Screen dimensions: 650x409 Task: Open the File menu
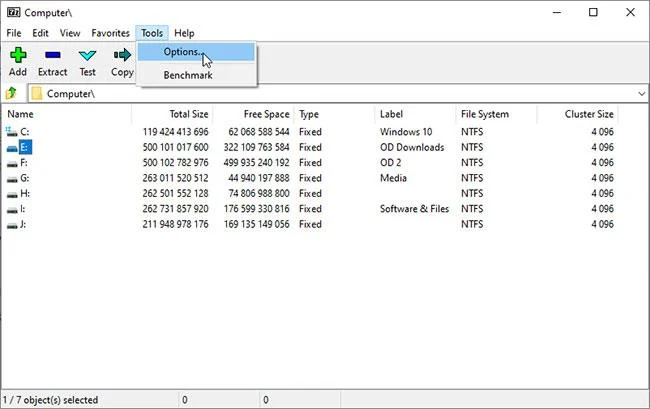point(14,33)
